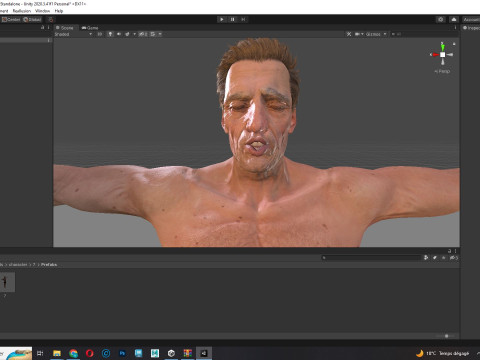This screenshot has height=360, width=480.
Task: Toggle scene audio speaker icon
Action: (x=119, y=34)
